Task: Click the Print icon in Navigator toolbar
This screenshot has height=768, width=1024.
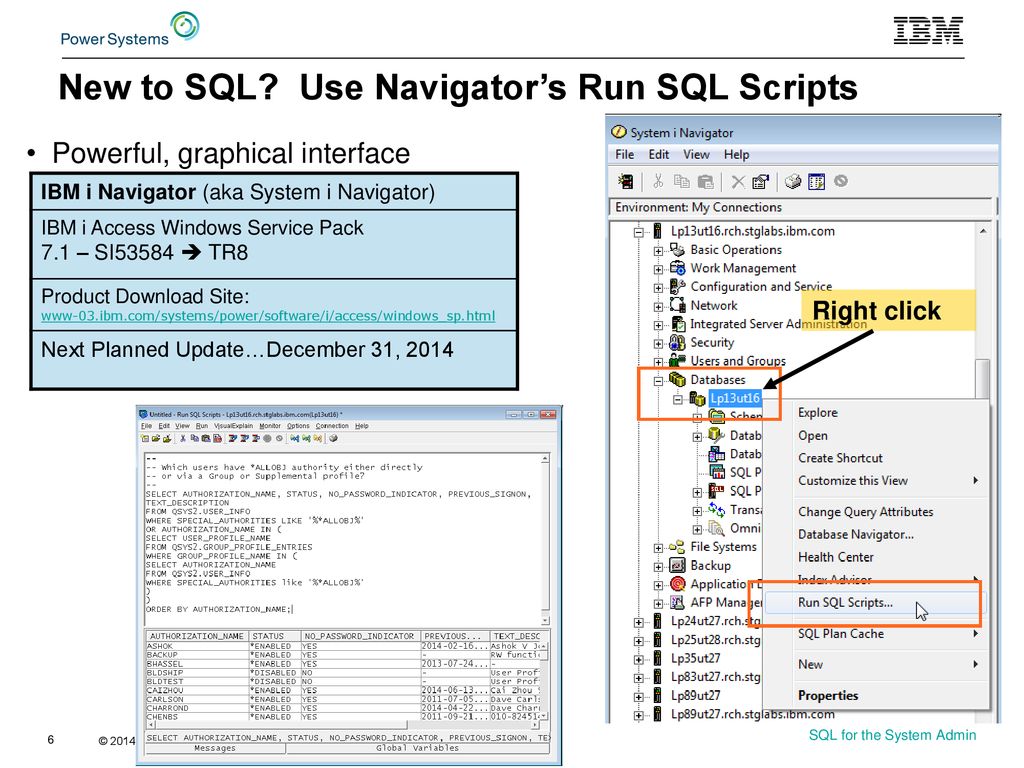Action: [793, 182]
